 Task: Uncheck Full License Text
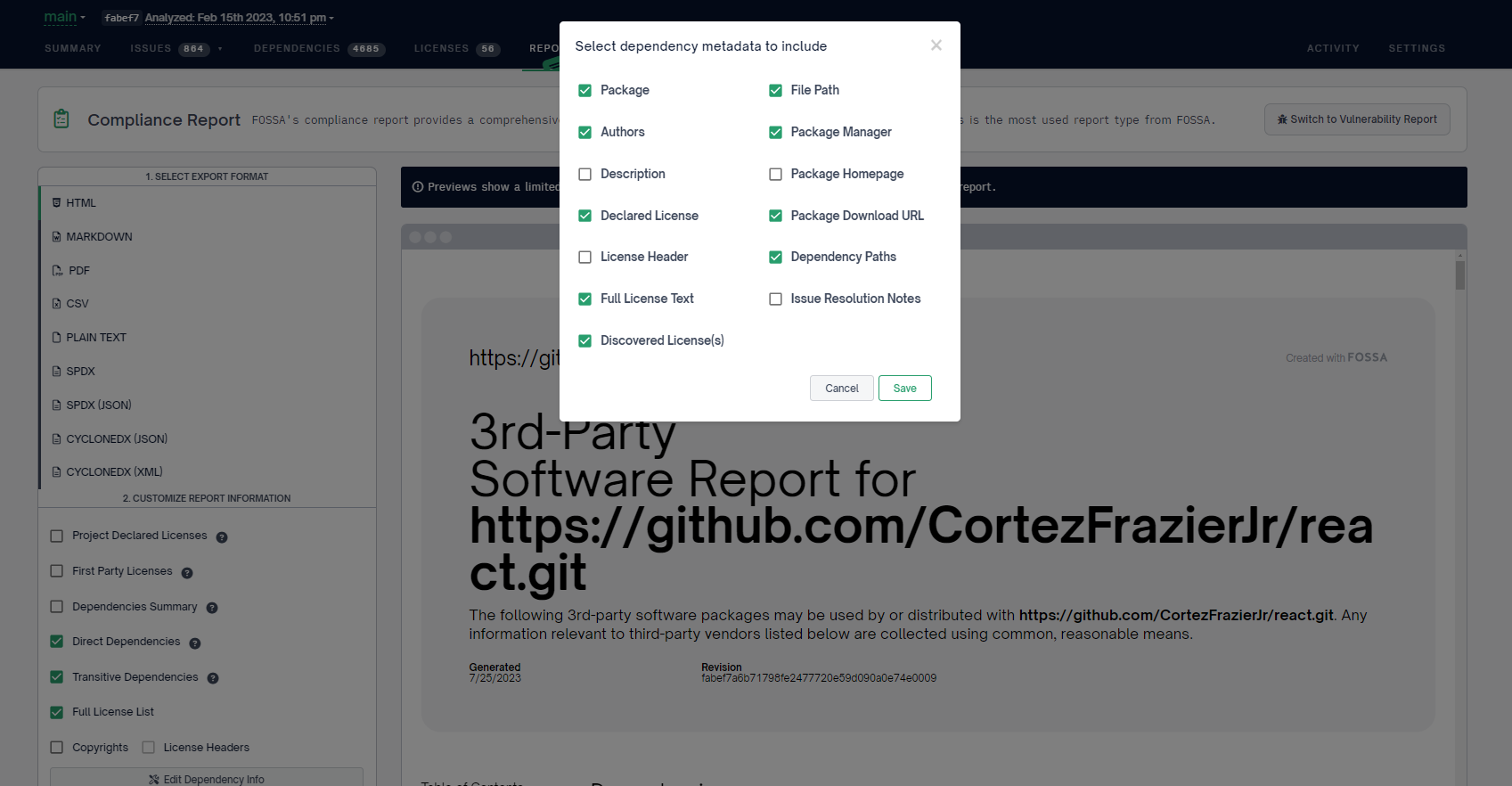point(584,299)
